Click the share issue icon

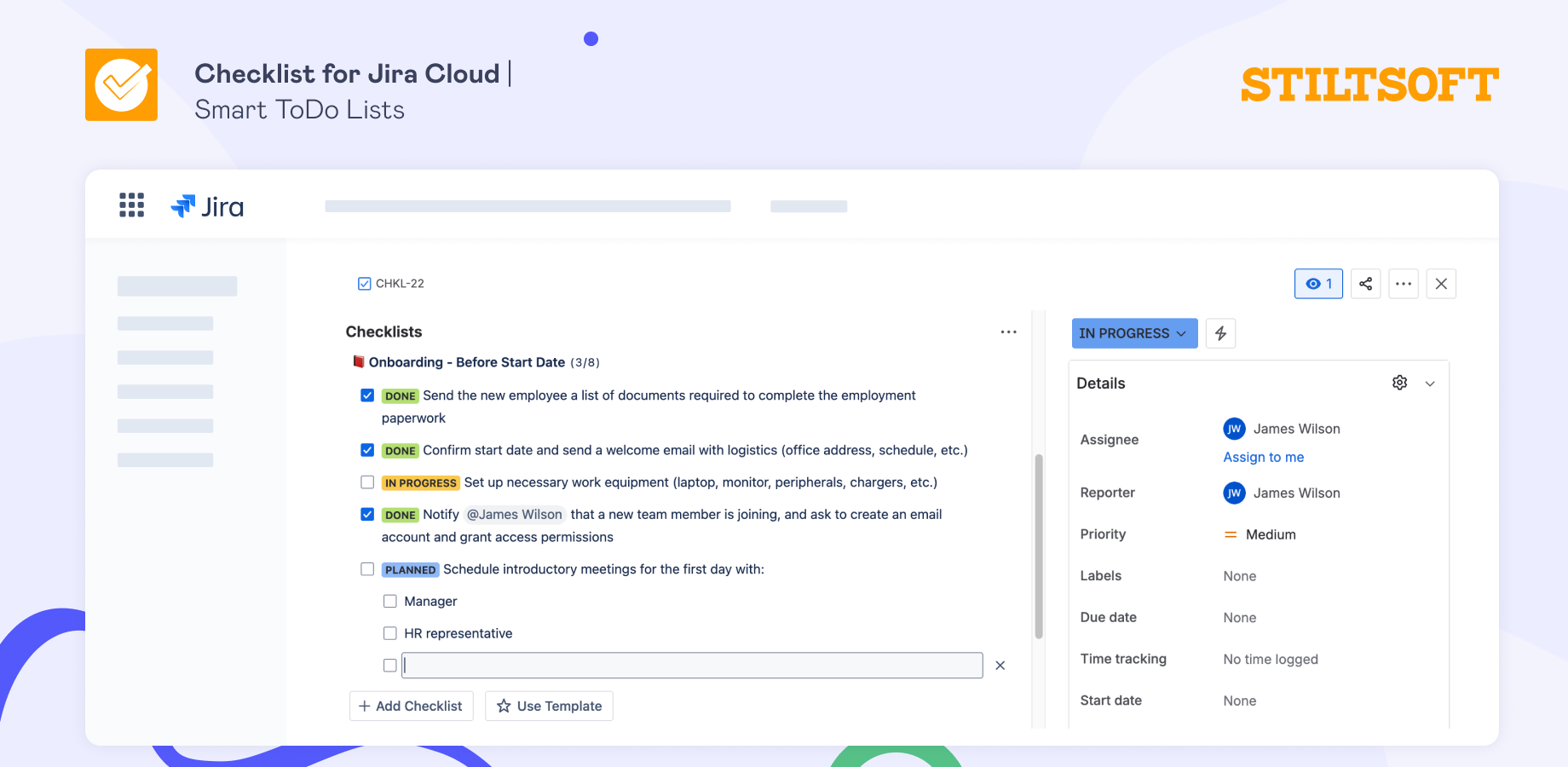[1365, 284]
